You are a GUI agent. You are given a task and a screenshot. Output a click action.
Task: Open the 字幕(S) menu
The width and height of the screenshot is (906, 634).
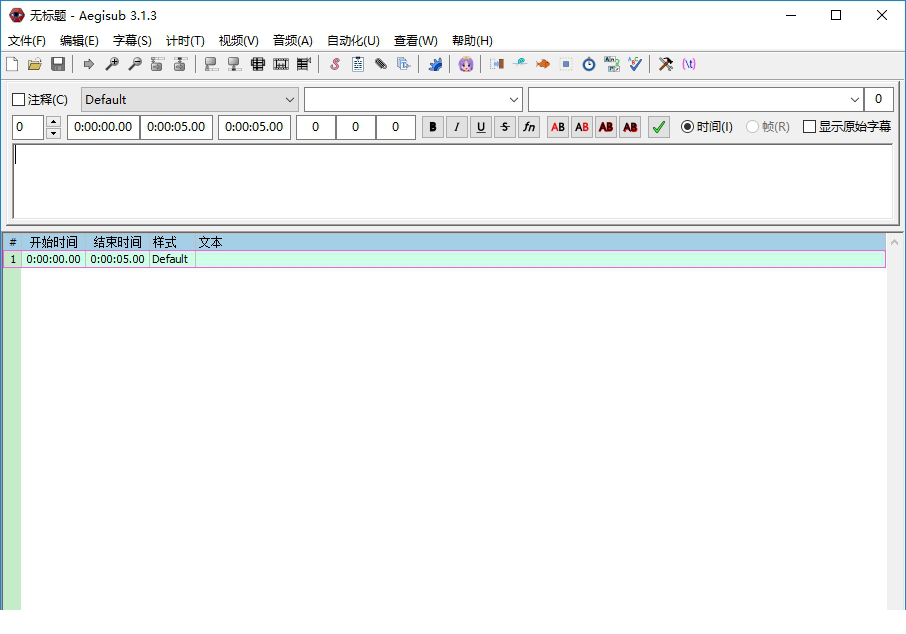coord(132,40)
